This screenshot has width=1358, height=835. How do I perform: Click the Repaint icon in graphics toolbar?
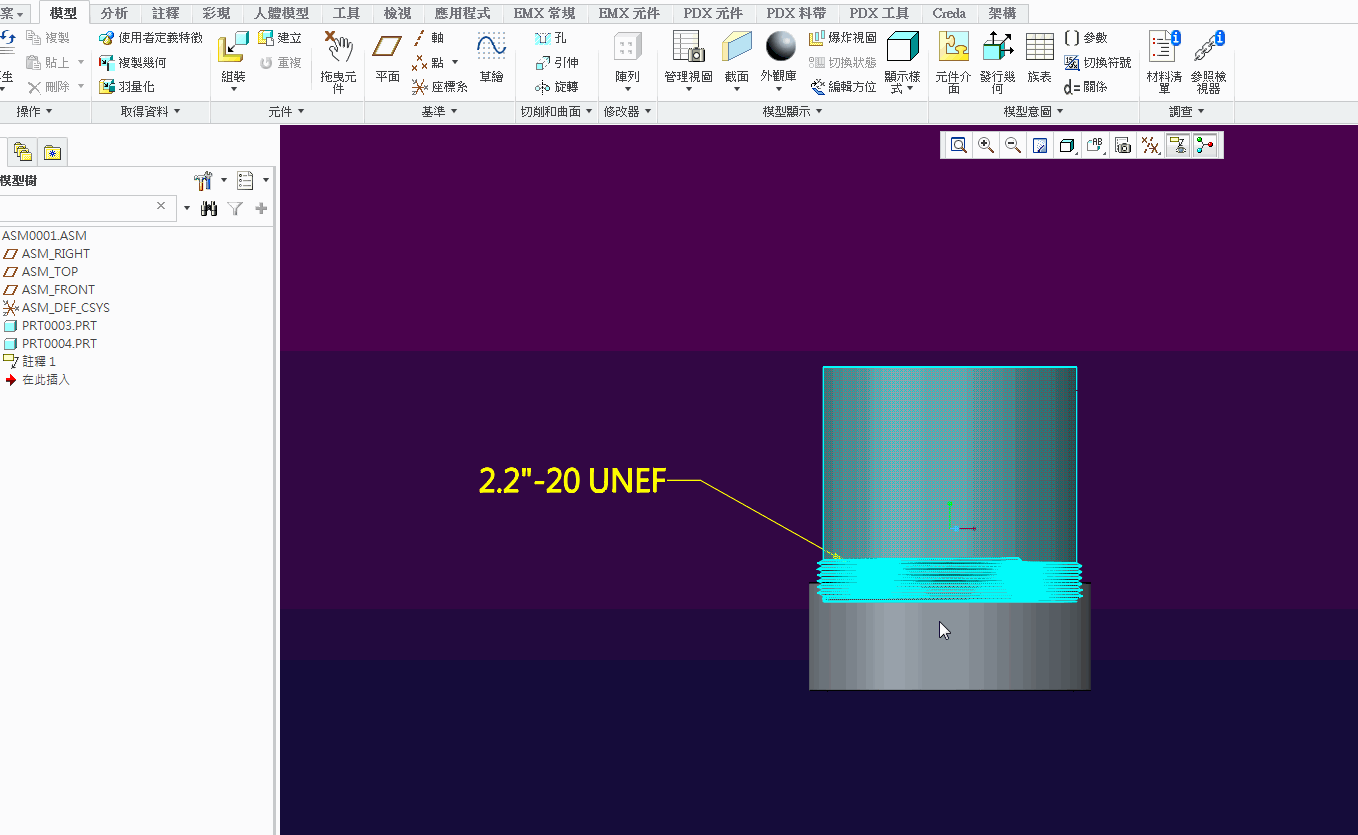pyautogui.click(x=1040, y=146)
